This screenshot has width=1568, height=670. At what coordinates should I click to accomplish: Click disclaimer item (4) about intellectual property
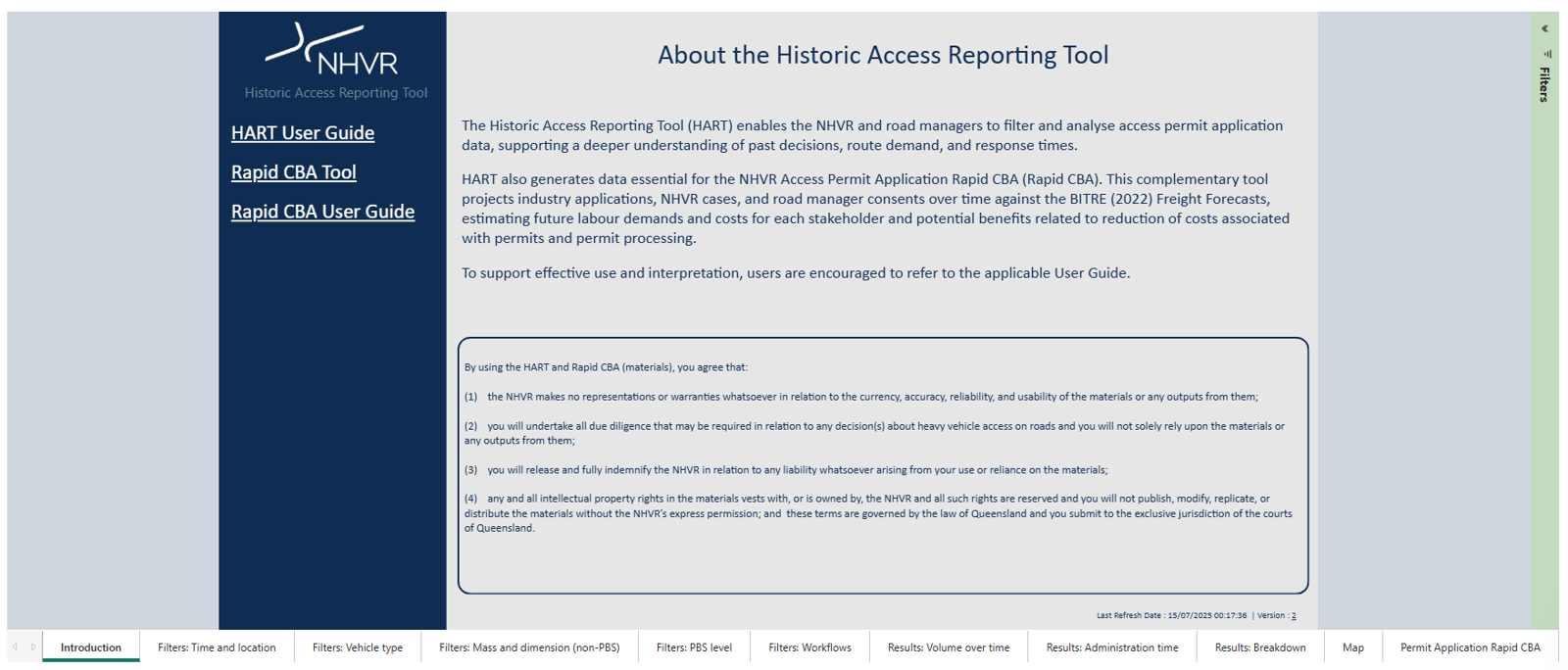(878, 513)
